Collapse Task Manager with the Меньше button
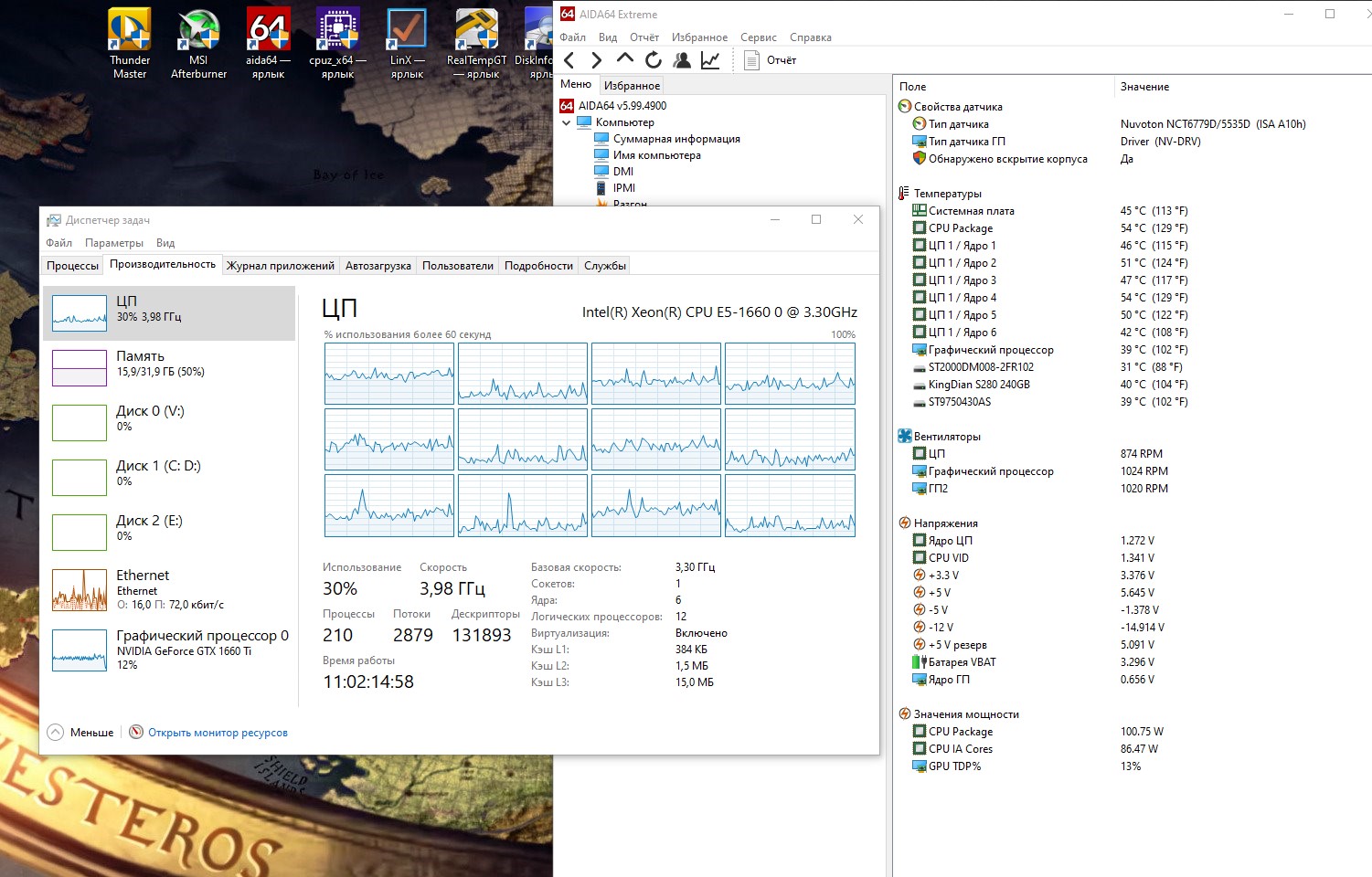Image resolution: width=1372 pixels, height=877 pixels. pyautogui.click(x=80, y=733)
